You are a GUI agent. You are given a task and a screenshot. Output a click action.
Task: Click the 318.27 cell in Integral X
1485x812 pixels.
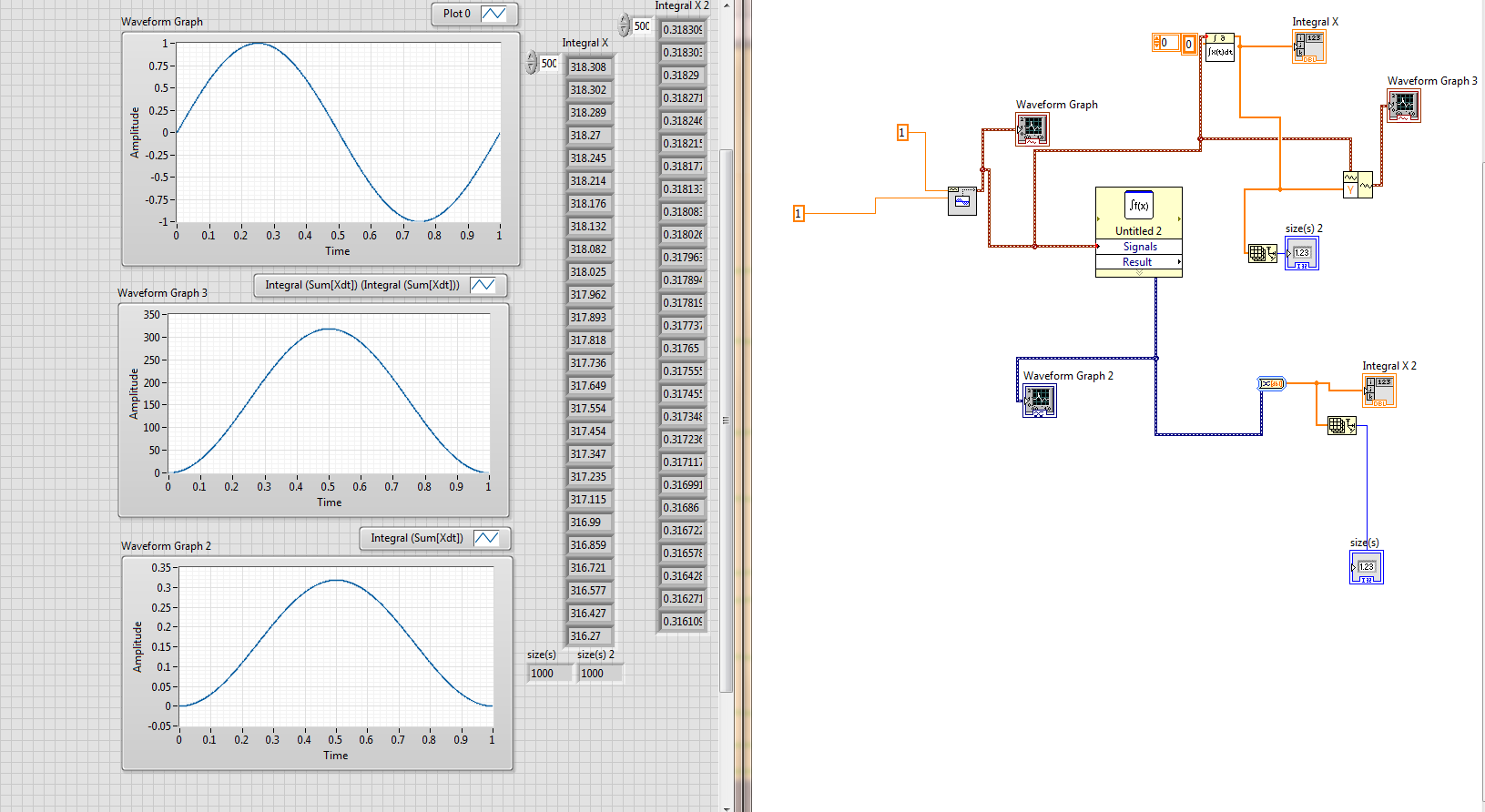click(590, 136)
